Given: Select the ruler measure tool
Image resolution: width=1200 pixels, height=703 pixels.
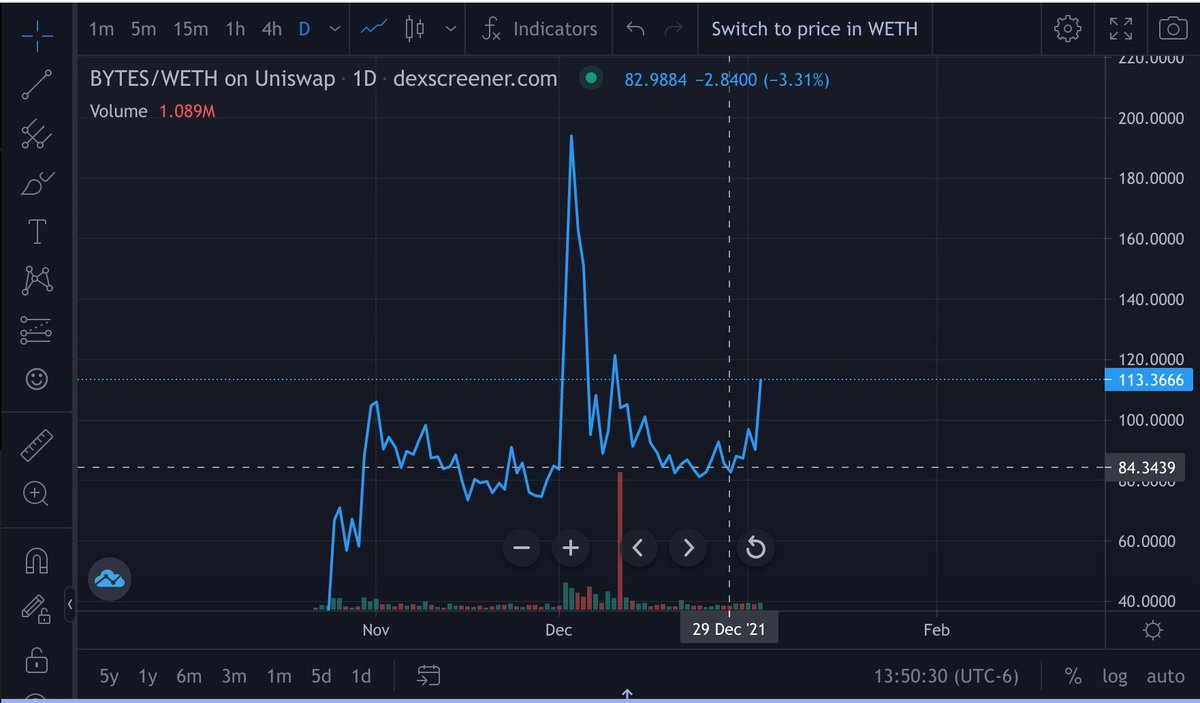Looking at the screenshot, I should [36, 443].
